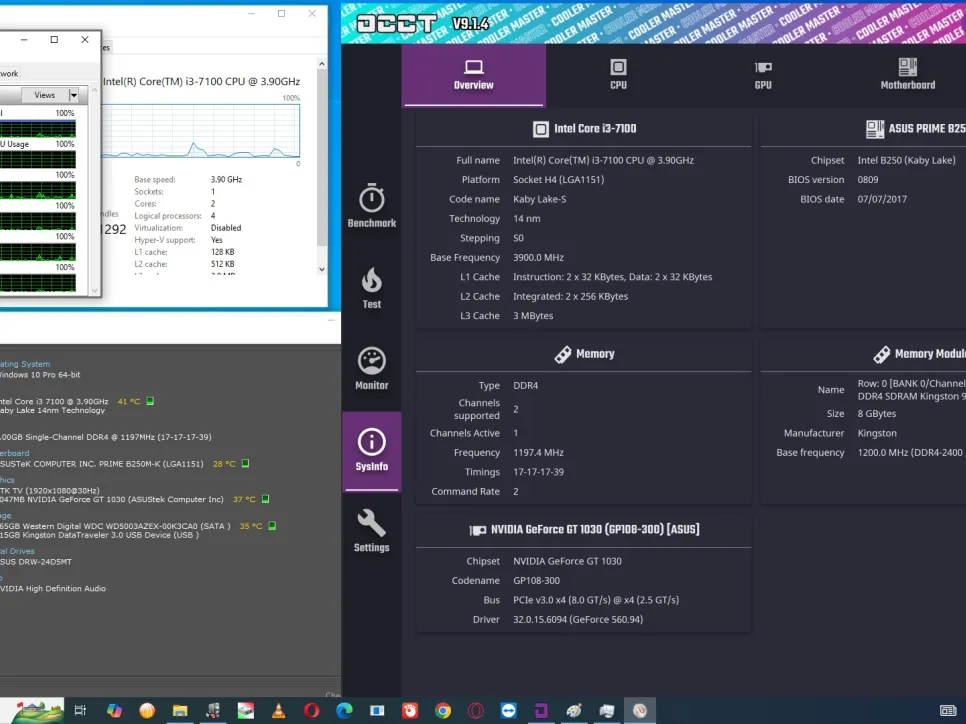Screen dimensions: 966x724
Task: Click the scroll-down arrow in Resource Monitor graphs pane
Action: (94, 290)
